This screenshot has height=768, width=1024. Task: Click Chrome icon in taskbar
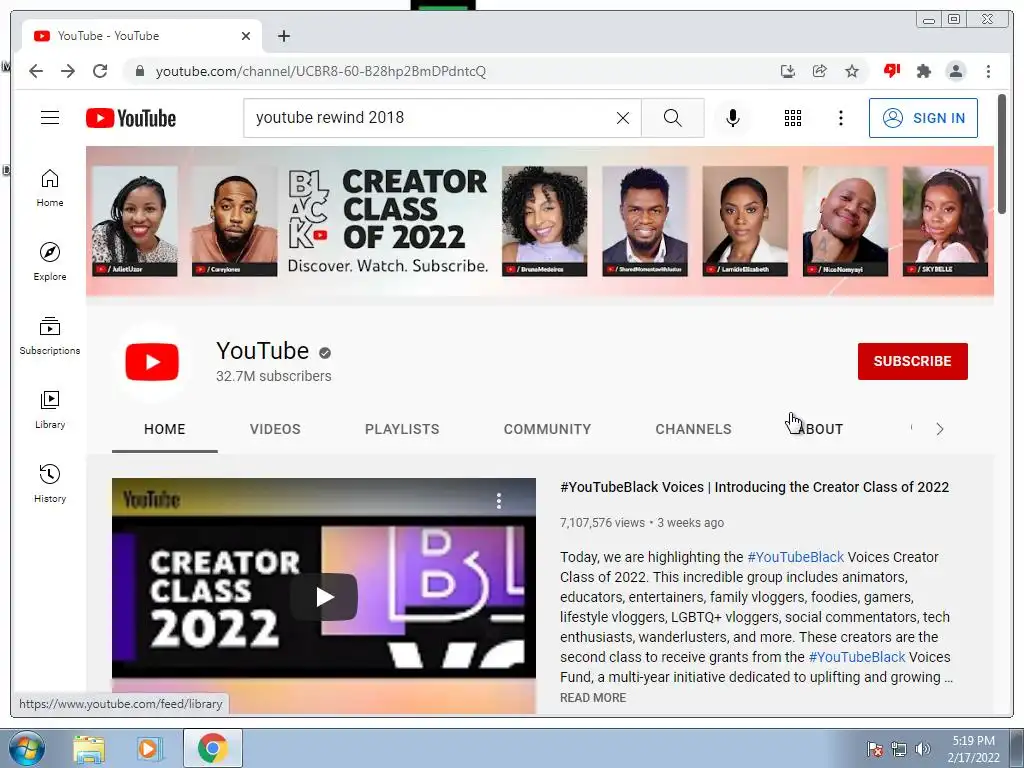[x=212, y=748]
